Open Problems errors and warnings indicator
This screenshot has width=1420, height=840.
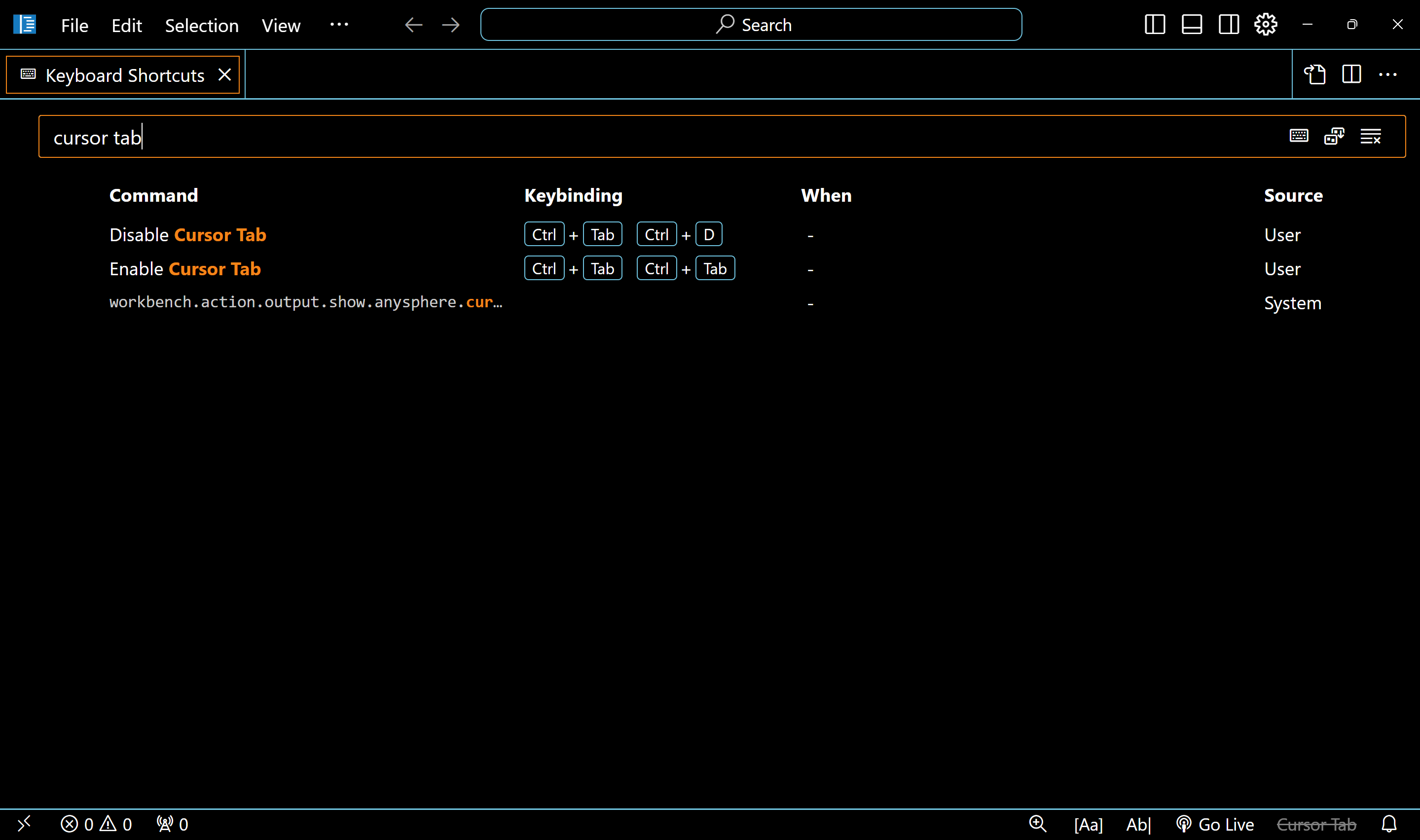click(x=96, y=824)
